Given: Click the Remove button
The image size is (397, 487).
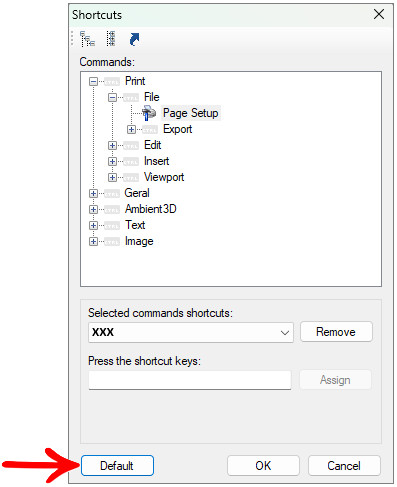Looking at the screenshot, I should click(x=336, y=332).
